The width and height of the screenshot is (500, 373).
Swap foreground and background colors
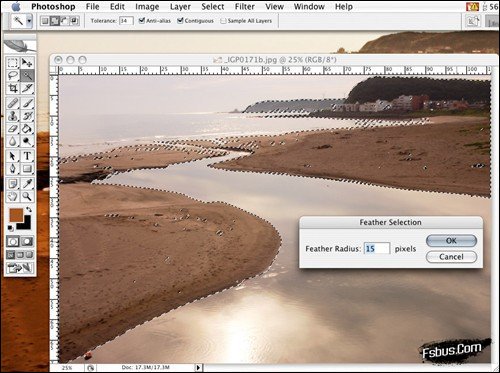pyautogui.click(x=29, y=210)
